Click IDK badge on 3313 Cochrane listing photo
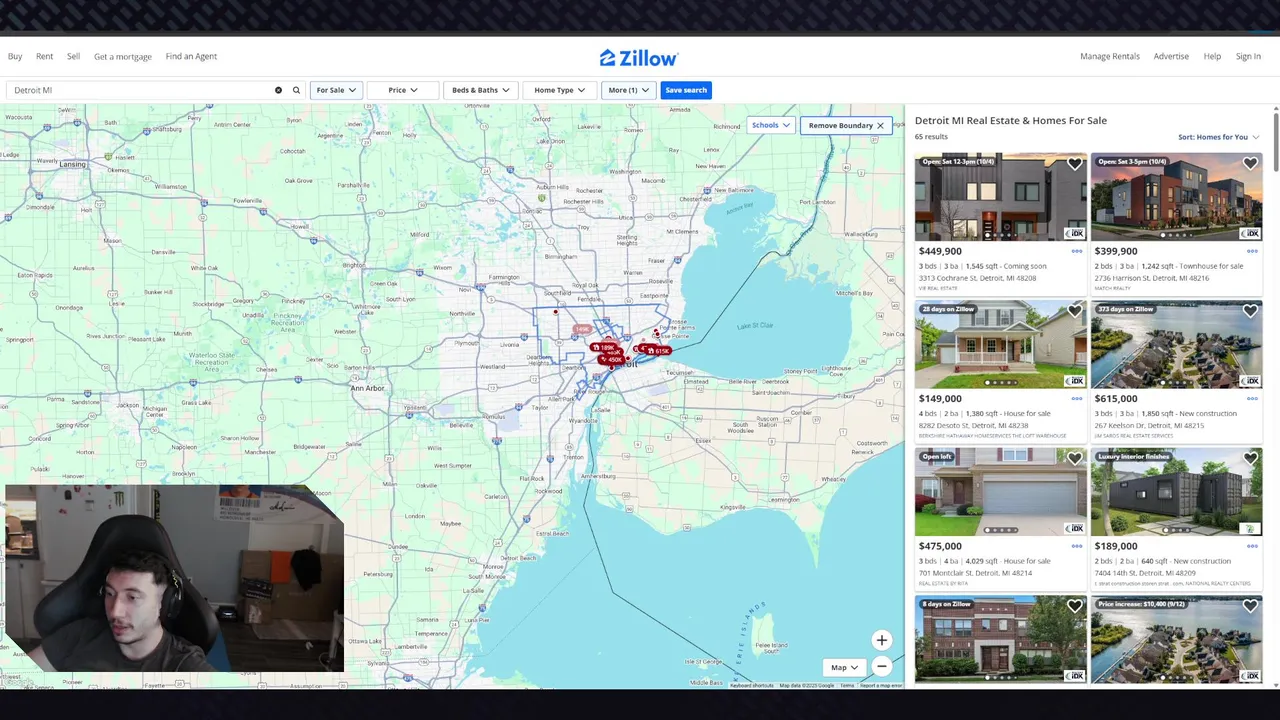Image resolution: width=1280 pixels, height=720 pixels. (1075, 233)
